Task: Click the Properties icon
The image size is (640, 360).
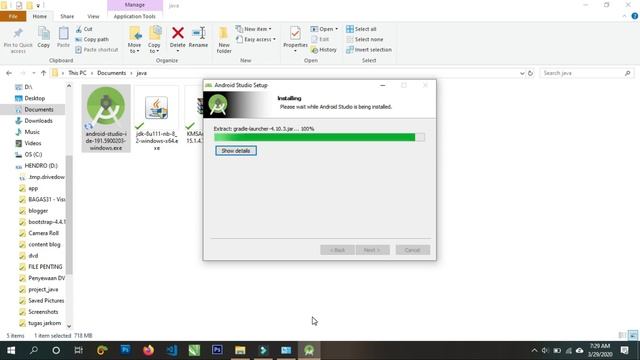Action: point(295,33)
